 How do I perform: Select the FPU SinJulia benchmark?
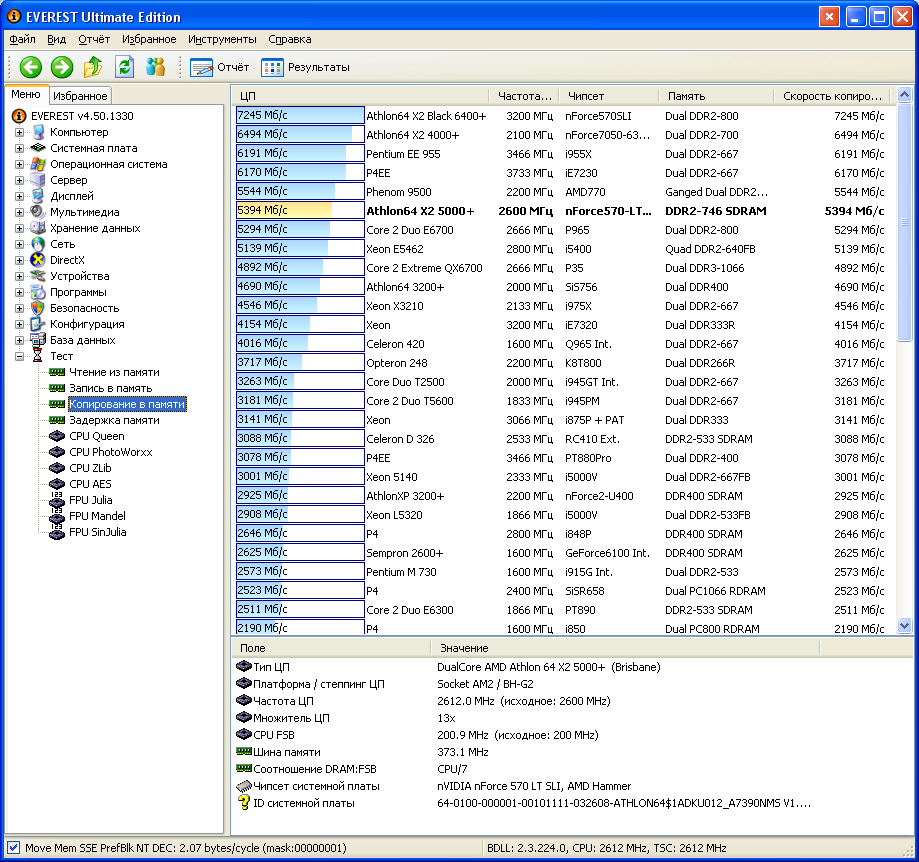pos(97,532)
